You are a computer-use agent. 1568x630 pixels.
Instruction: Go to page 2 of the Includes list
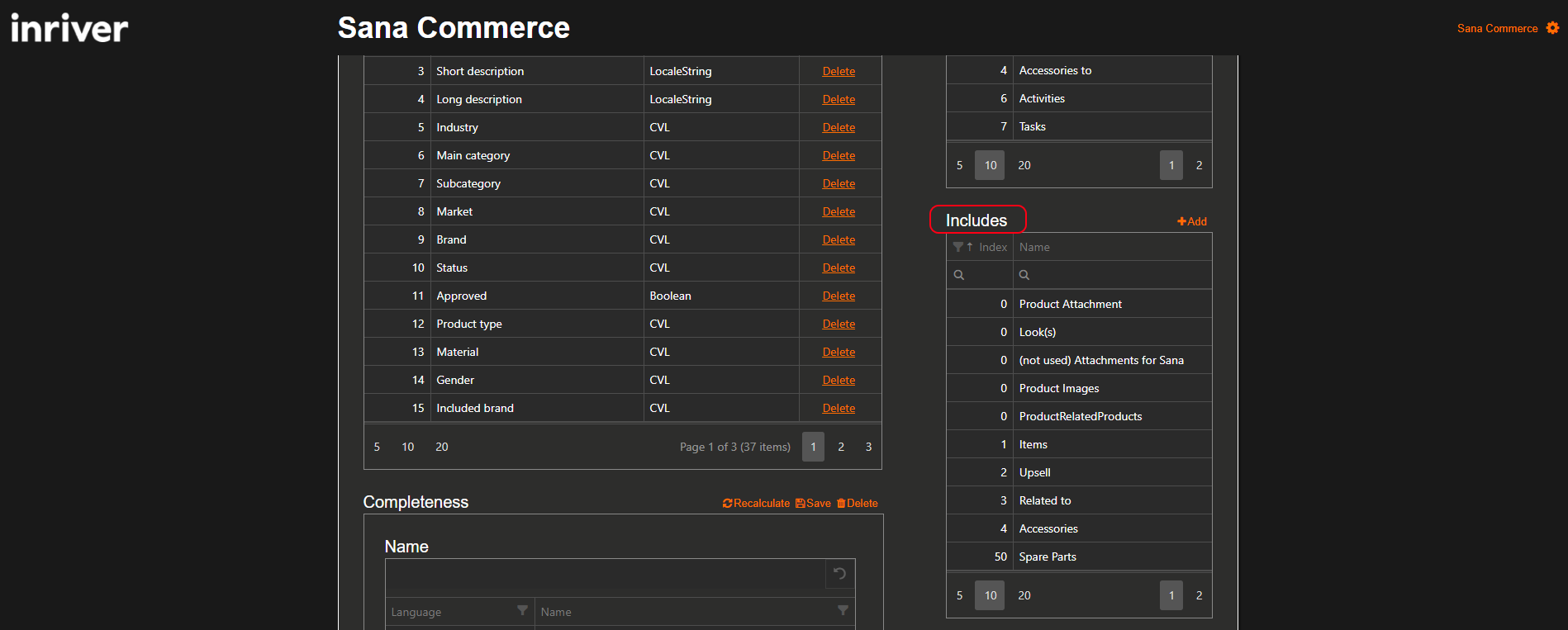(x=1200, y=595)
